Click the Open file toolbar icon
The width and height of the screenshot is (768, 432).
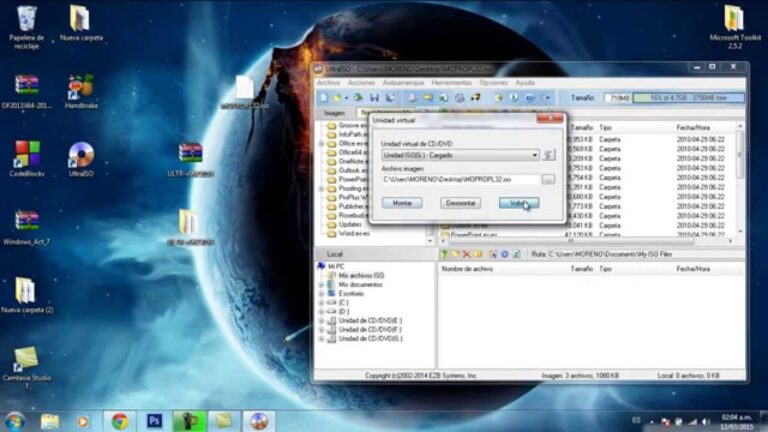(x=337, y=98)
